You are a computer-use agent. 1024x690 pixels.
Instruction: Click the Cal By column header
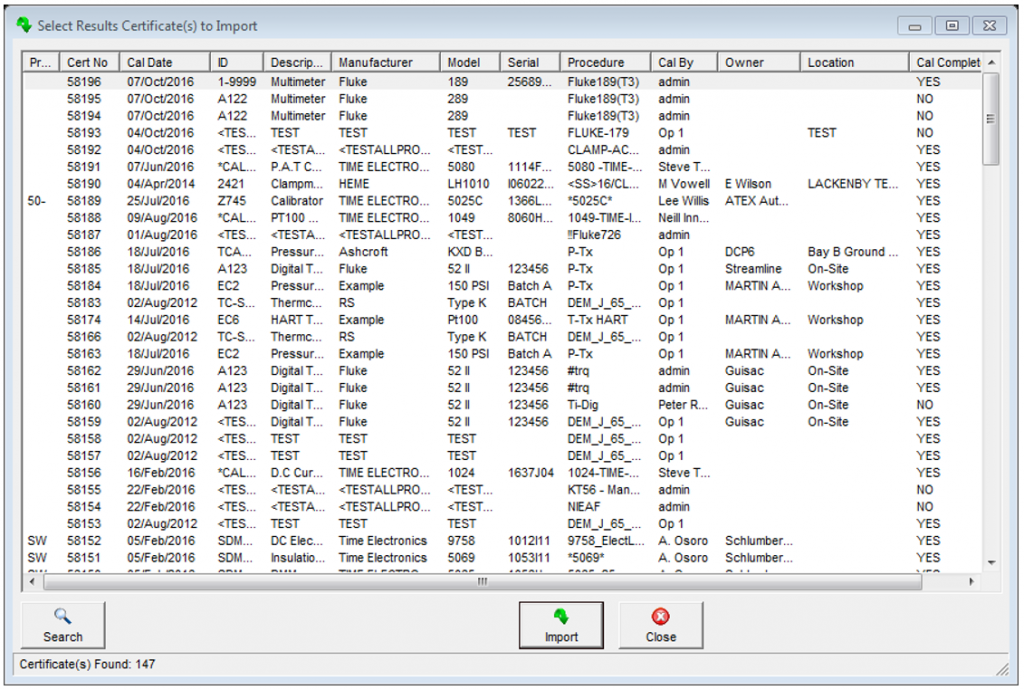[676, 62]
